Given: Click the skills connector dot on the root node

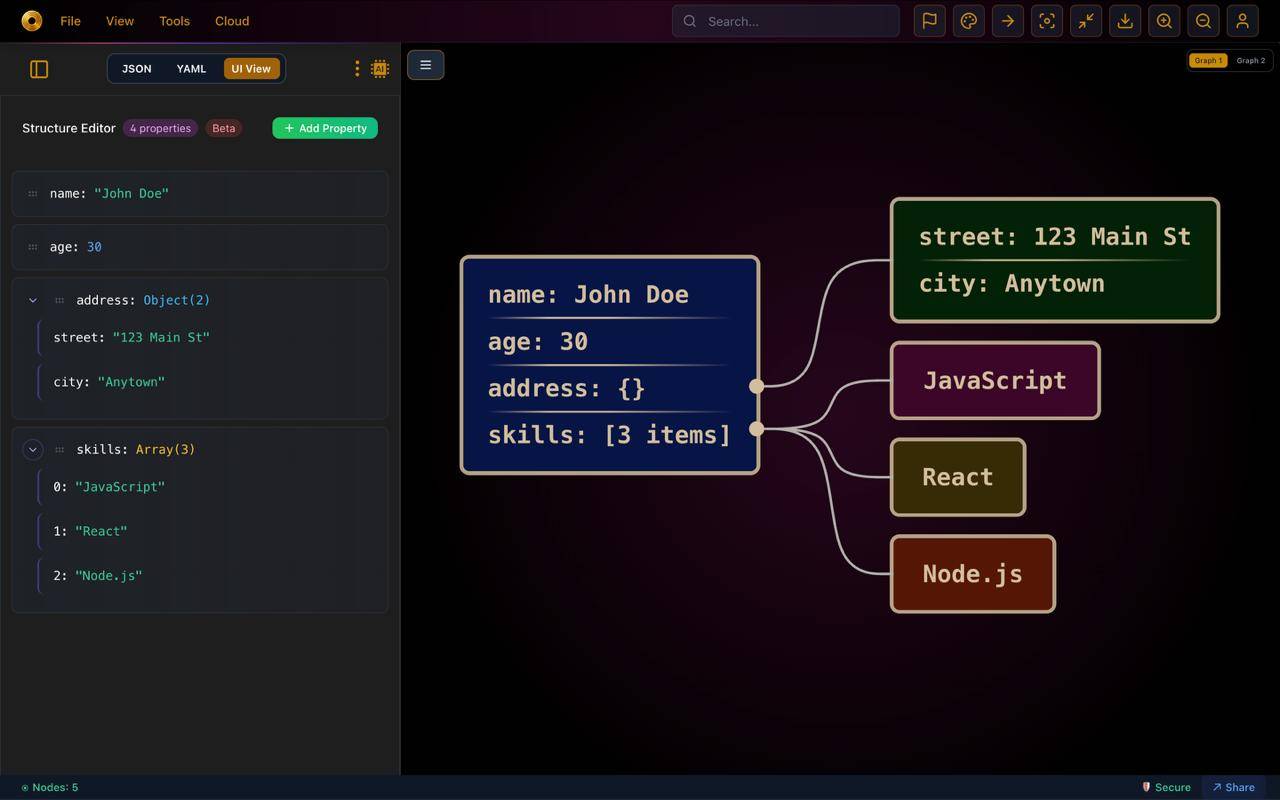Looking at the screenshot, I should pyautogui.click(x=757, y=429).
